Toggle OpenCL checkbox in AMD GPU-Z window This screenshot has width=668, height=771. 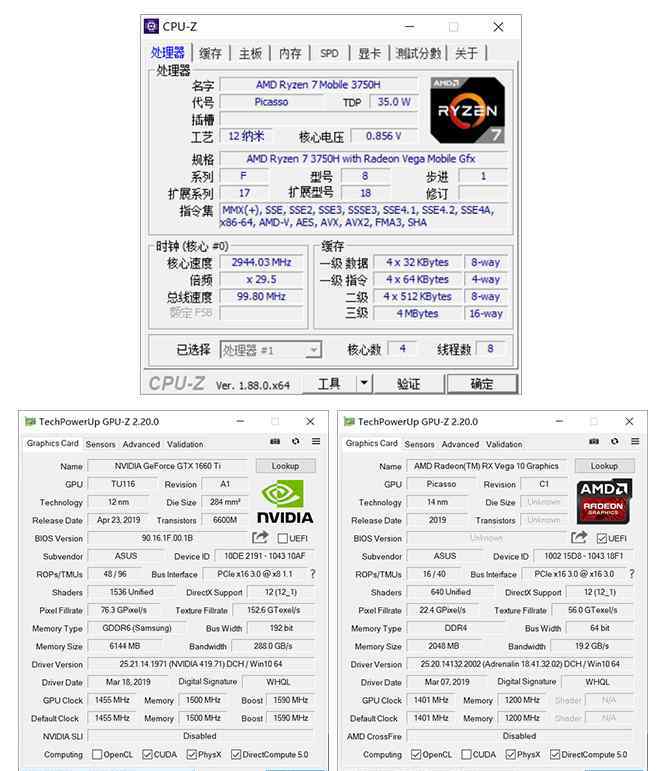click(416, 754)
